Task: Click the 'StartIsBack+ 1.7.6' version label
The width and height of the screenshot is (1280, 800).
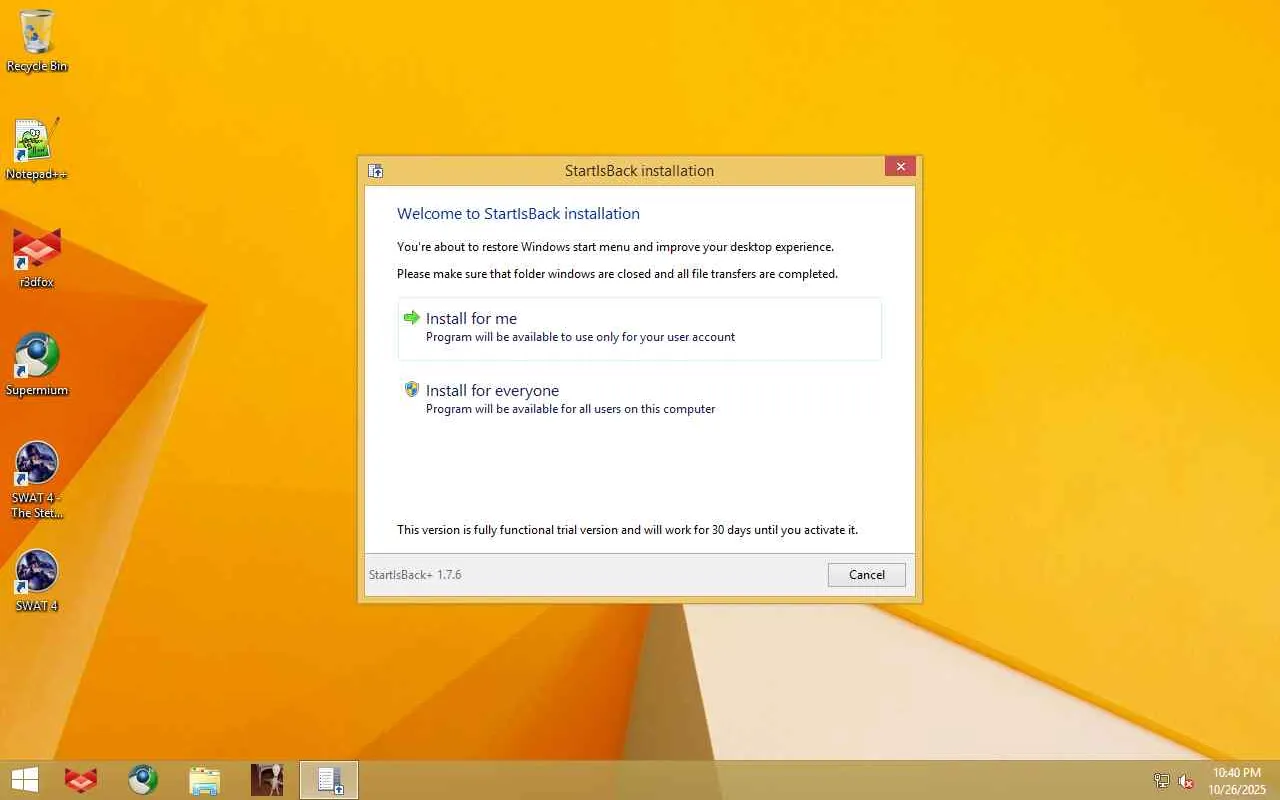Action: 415,575
